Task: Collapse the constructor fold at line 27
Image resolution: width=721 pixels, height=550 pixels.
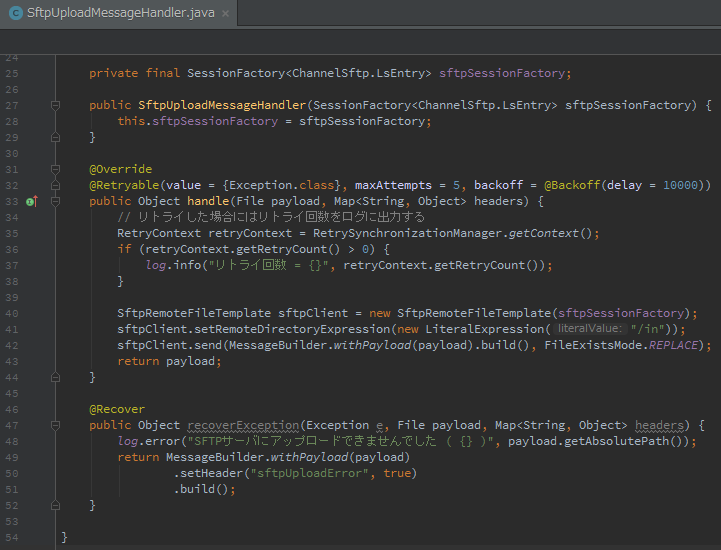Action: [55, 106]
